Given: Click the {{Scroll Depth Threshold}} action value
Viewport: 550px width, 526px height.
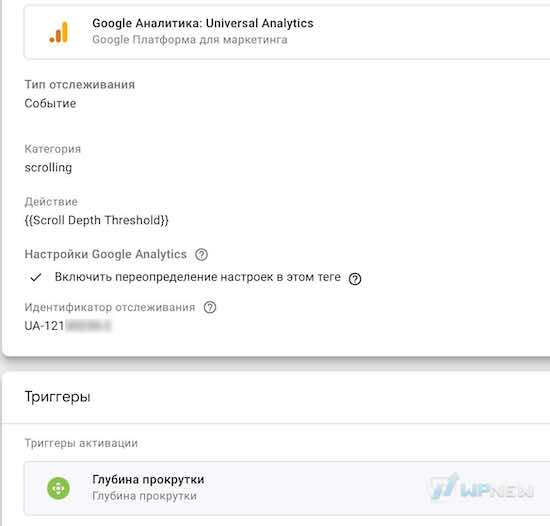Looking at the screenshot, I should click(97, 220).
